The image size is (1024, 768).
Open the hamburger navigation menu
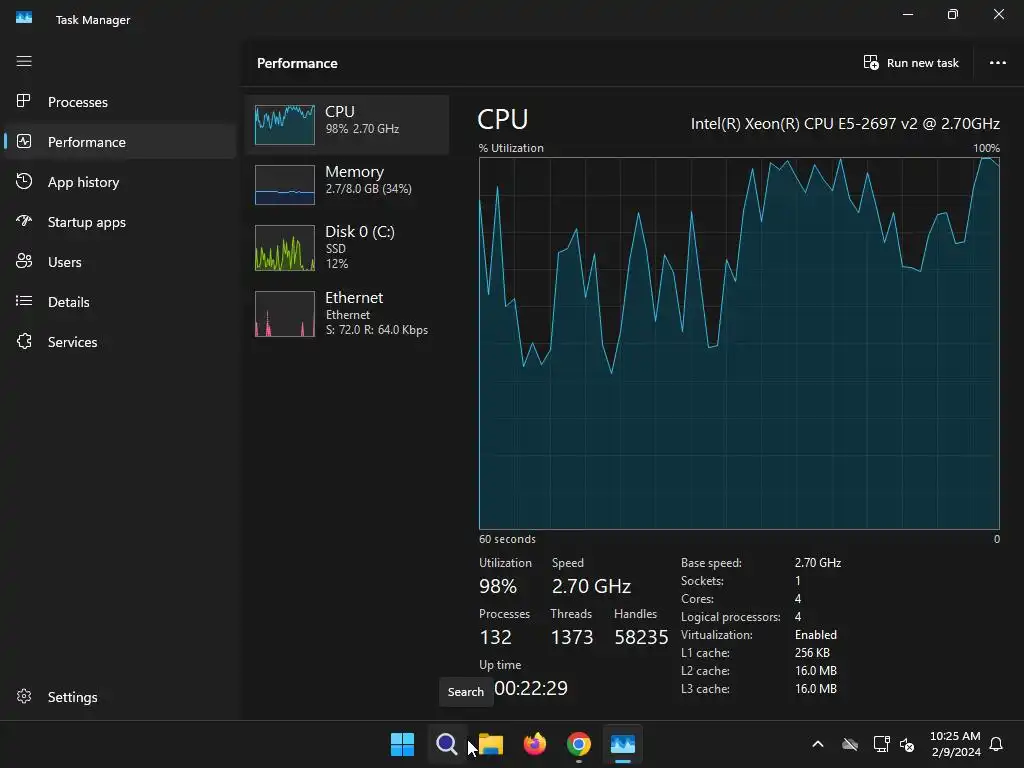(x=24, y=61)
